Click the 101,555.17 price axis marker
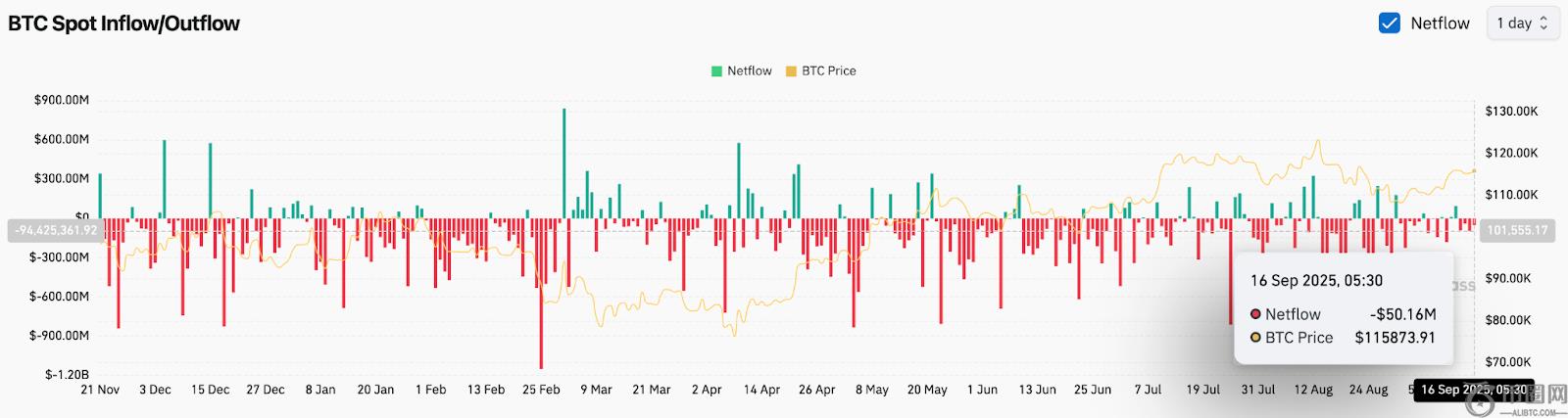 [1517, 231]
